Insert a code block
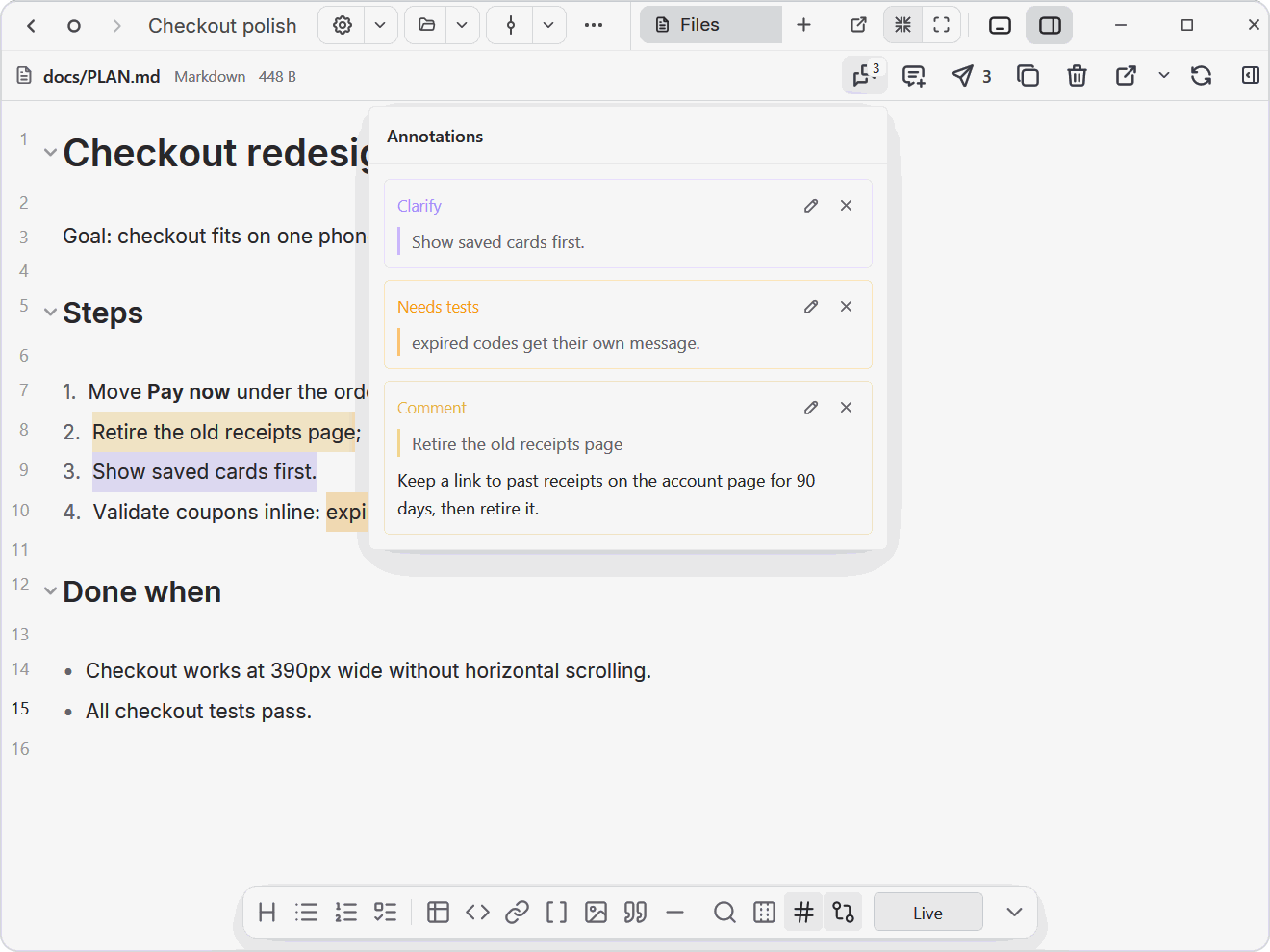The image size is (1270, 952). coord(478,913)
